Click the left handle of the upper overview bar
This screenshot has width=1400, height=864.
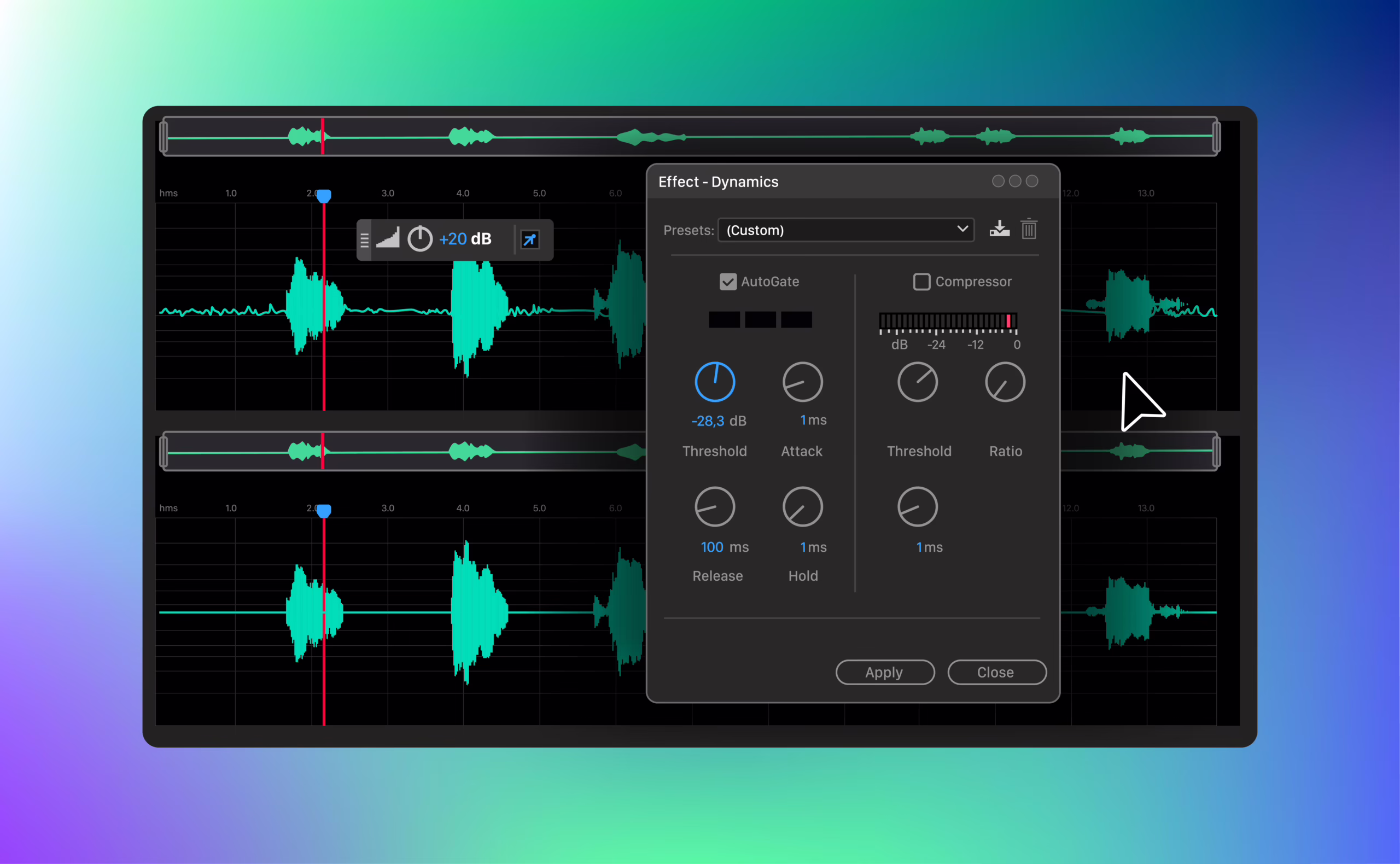(164, 137)
